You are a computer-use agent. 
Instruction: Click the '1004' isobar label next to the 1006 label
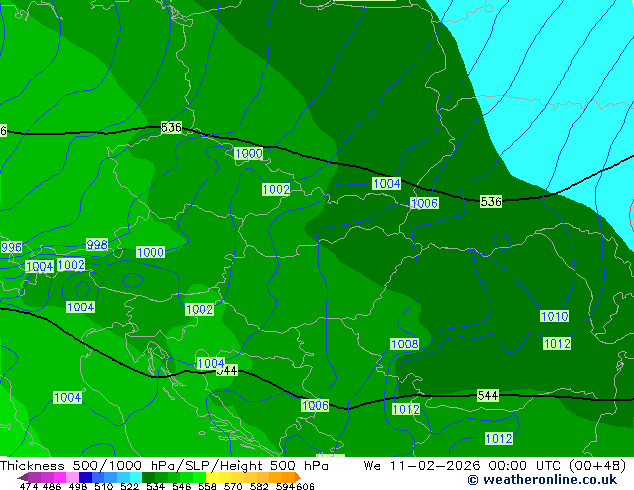point(387,184)
